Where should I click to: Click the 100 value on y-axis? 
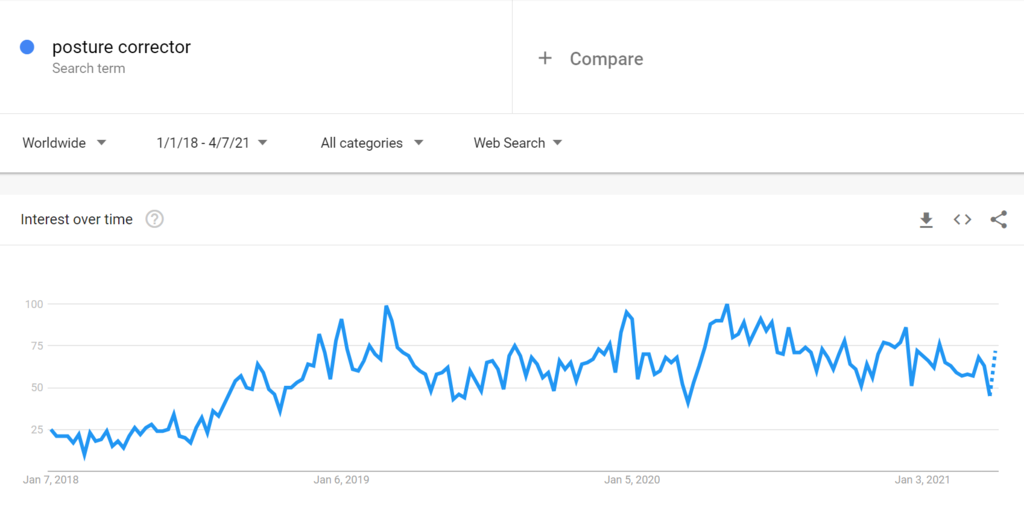point(36,304)
